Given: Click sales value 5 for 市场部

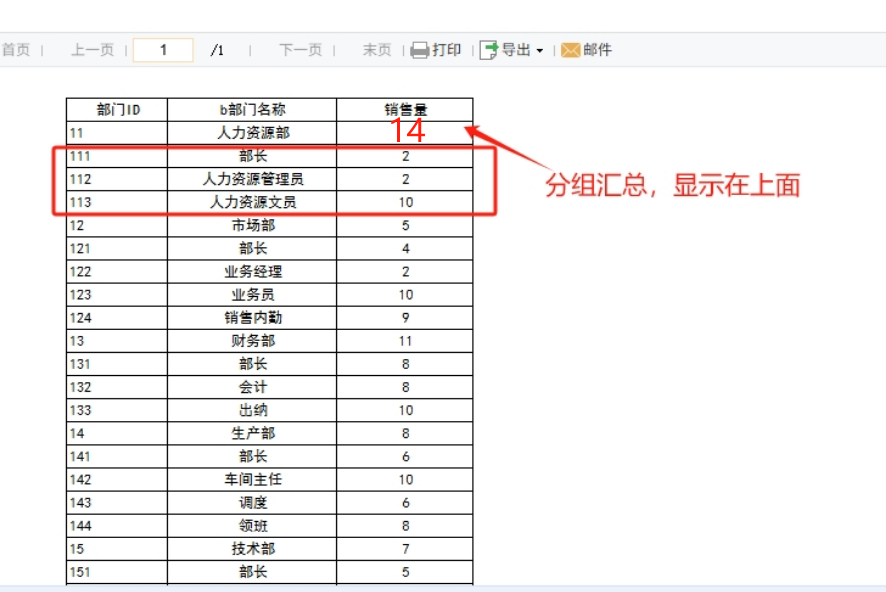Looking at the screenshot, I should click(405, 225).
